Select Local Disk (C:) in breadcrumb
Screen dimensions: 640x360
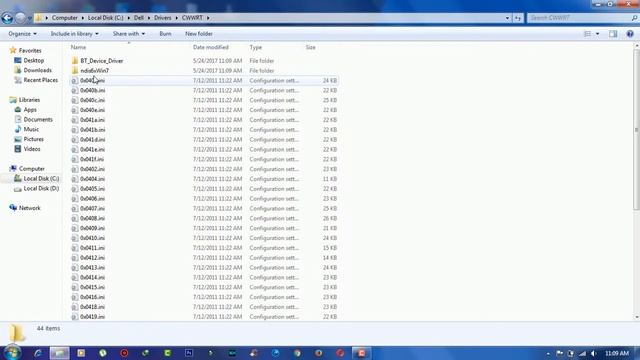tap(105, 18)
